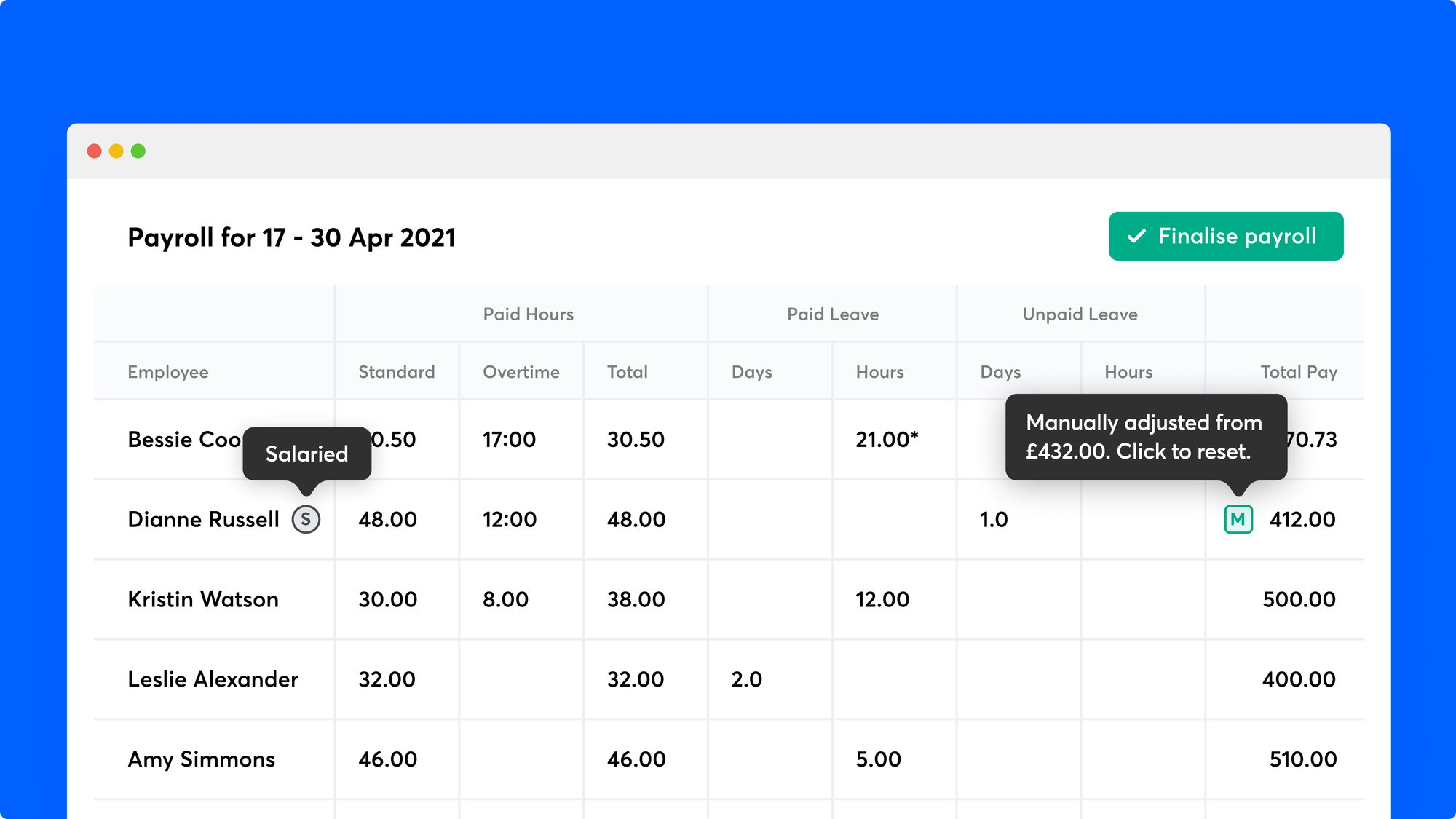The height and width of the screenshot is (819, 1456).
Task: Select Kristin Watson's row
Action: 204,600
